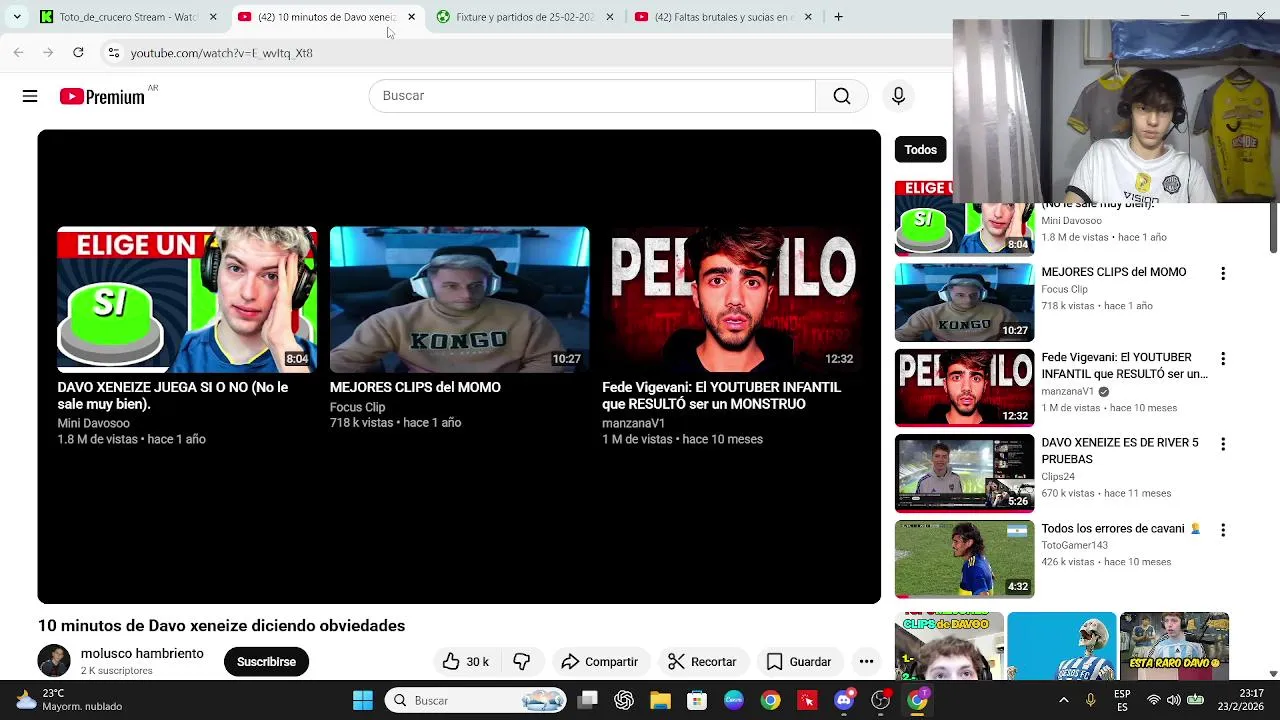1280x720 pixels.
Task: Go back in browser history
Action: click(19, 52)
